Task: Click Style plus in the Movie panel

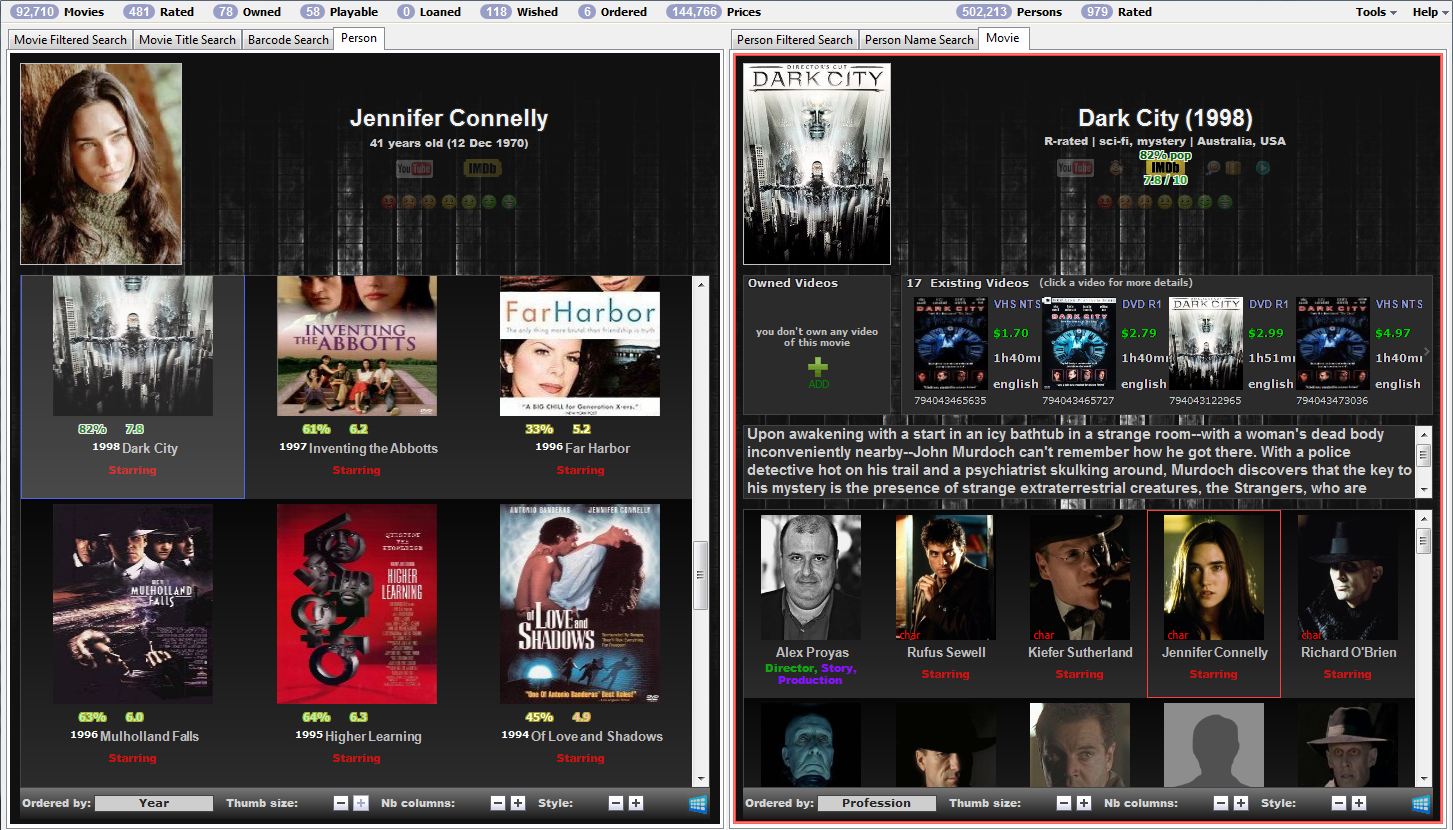Action: (1359, 803)
